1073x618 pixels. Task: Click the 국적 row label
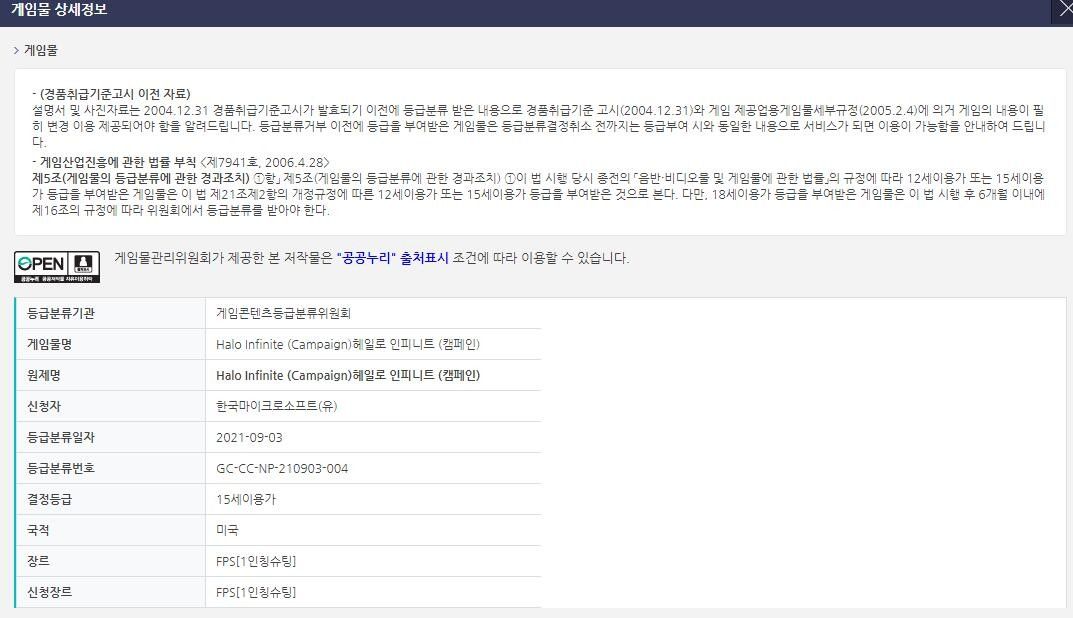[38, 530]
